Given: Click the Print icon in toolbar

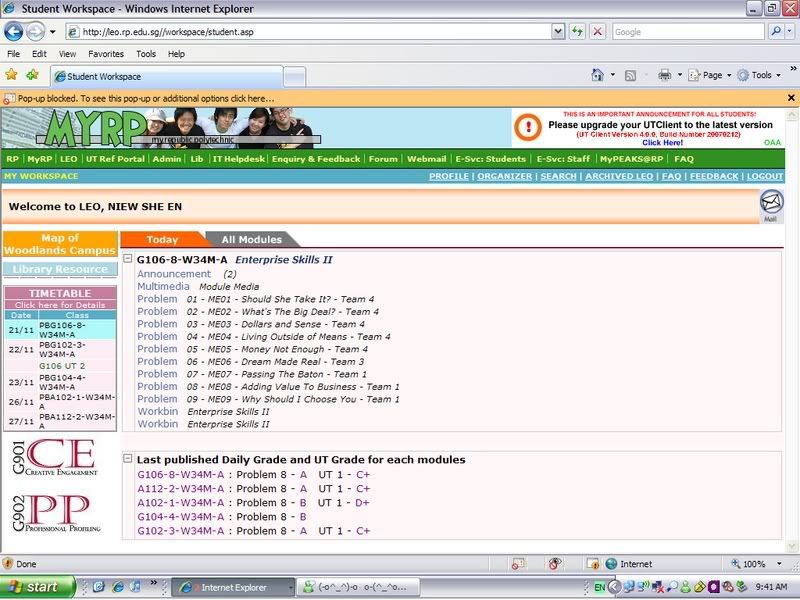Looking at the screenshot, I should coord(664,75).
